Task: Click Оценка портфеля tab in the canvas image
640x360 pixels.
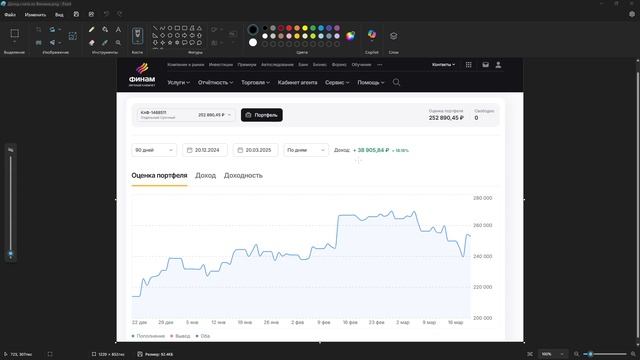Action: pyautogui.click(x=159, y=176)
